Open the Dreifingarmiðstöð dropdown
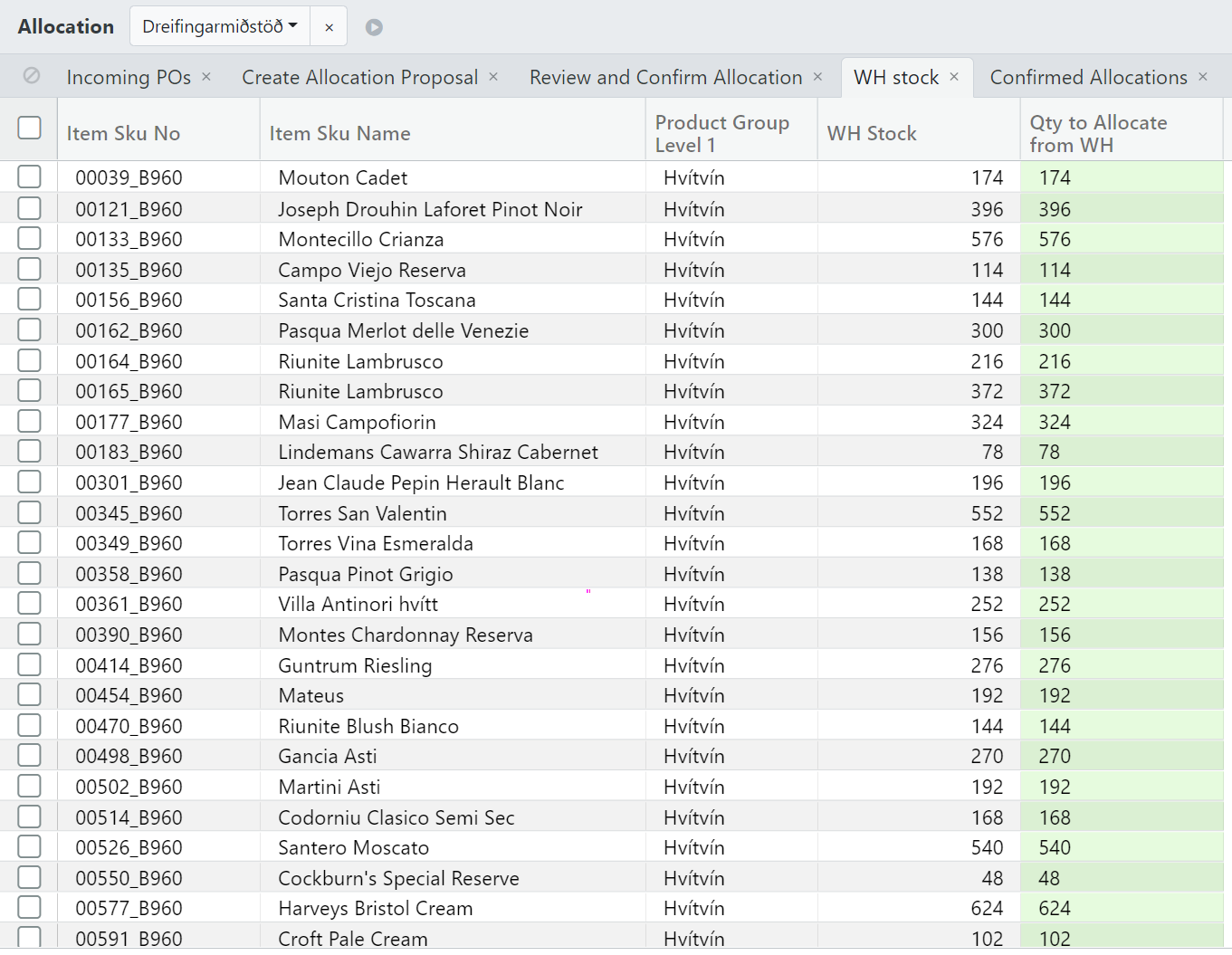Screen dimensions: 1232x955 pyautogui.click(x=220, y=27)
